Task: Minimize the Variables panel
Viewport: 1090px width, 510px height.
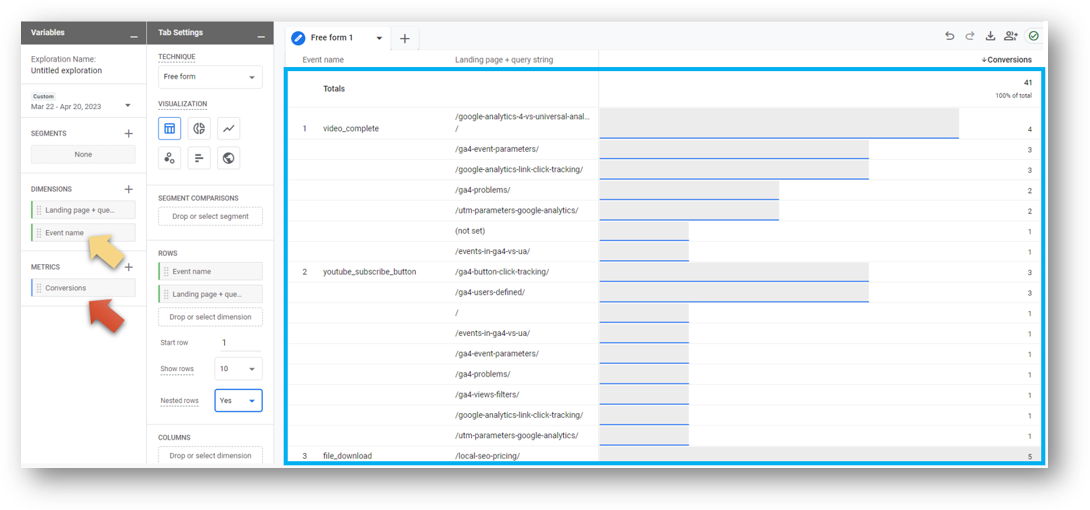Action: 133,35
